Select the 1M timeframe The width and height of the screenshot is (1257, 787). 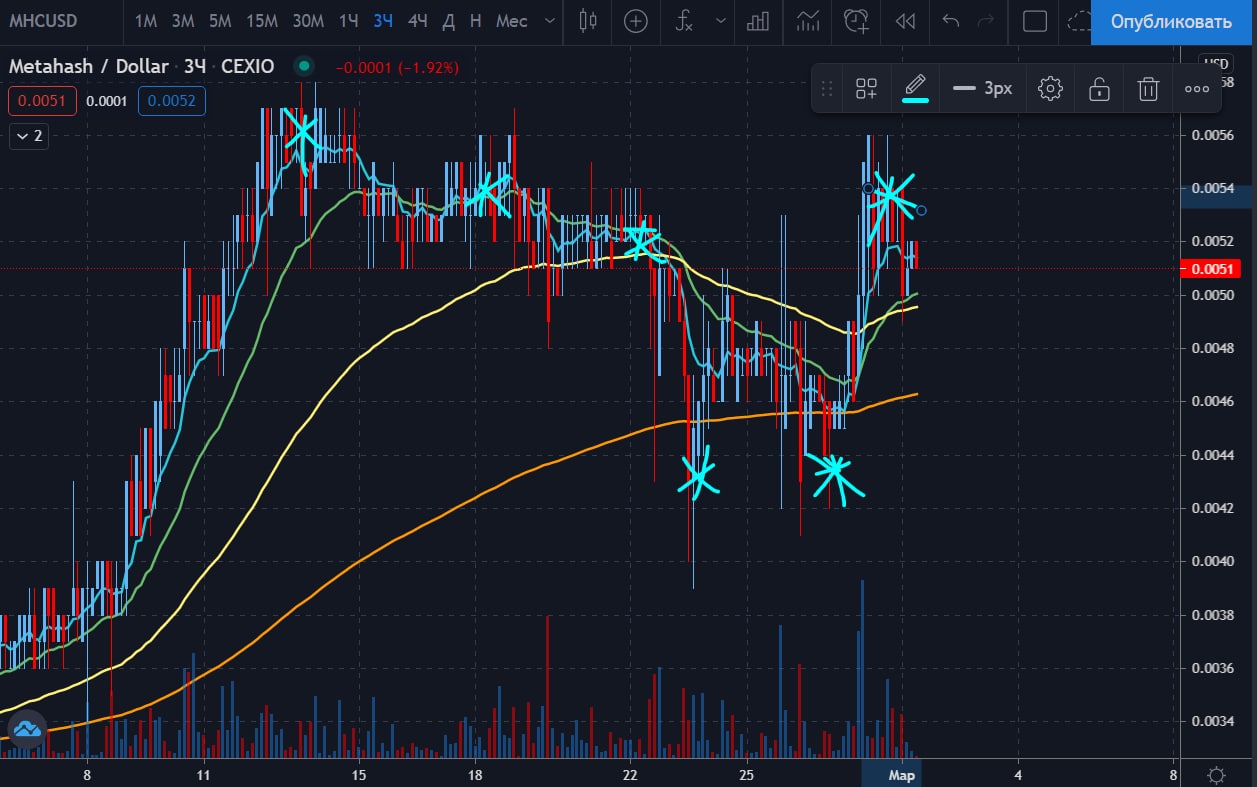146,21
